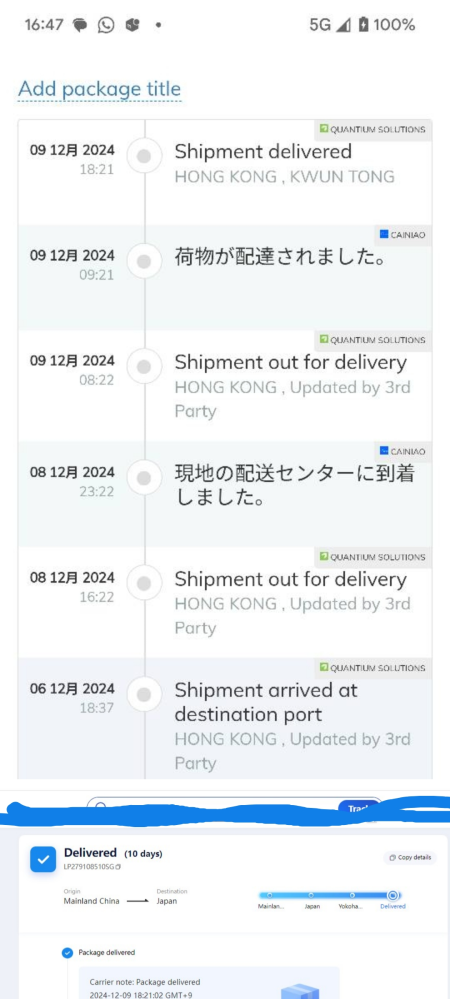Click the Track button
Screen dimensions: 450x999
point(359,808)
